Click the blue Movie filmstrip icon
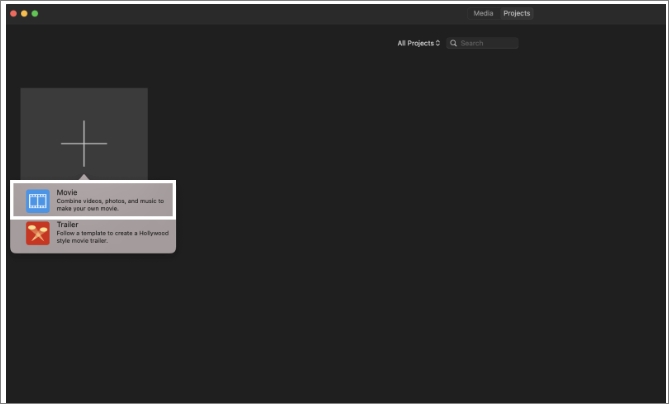Image resolution: width=669 pixels, height=404 pixels. click(x=38, y=201)
